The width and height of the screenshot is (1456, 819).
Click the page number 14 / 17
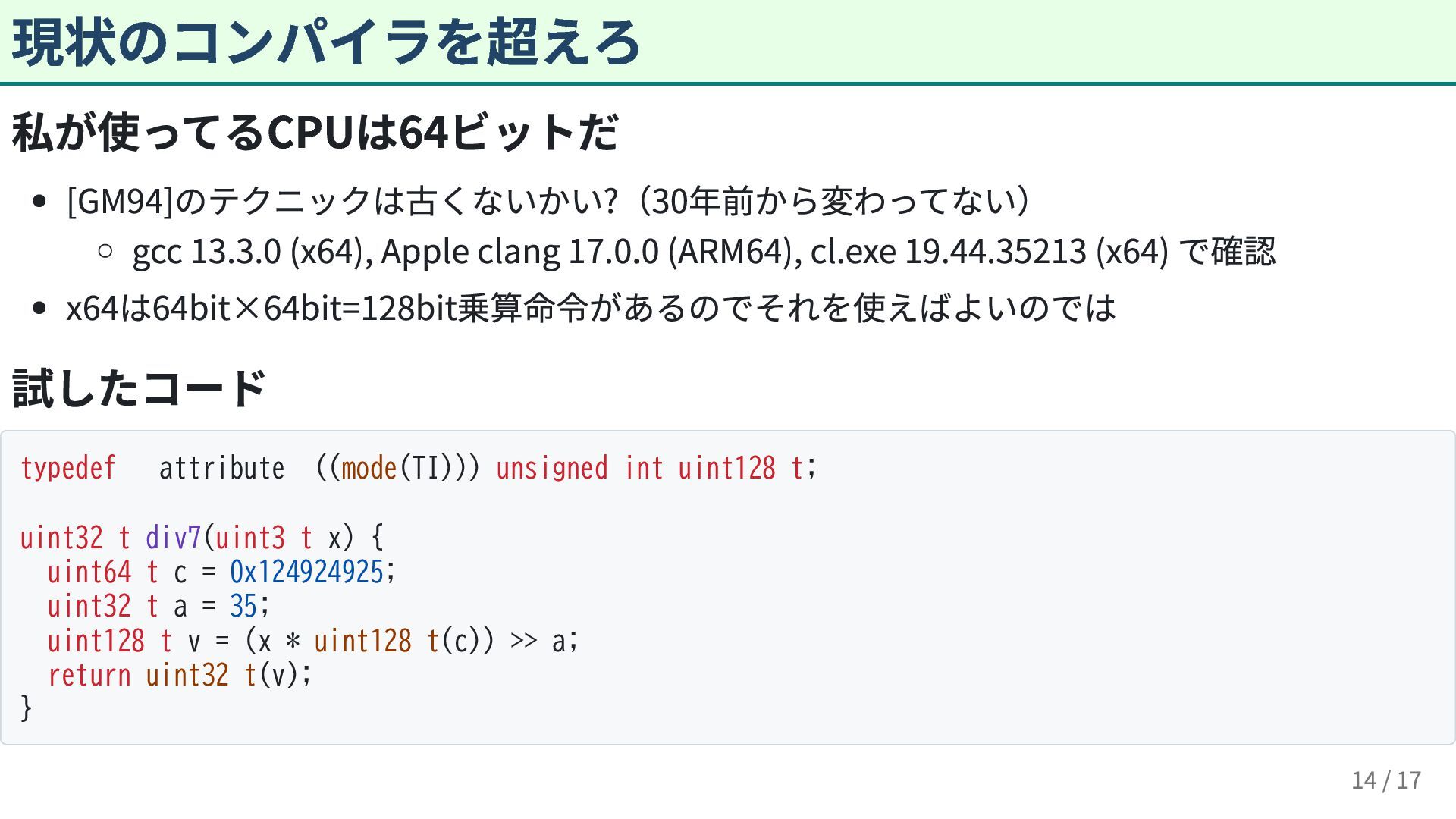click(x=1386, y=780)
